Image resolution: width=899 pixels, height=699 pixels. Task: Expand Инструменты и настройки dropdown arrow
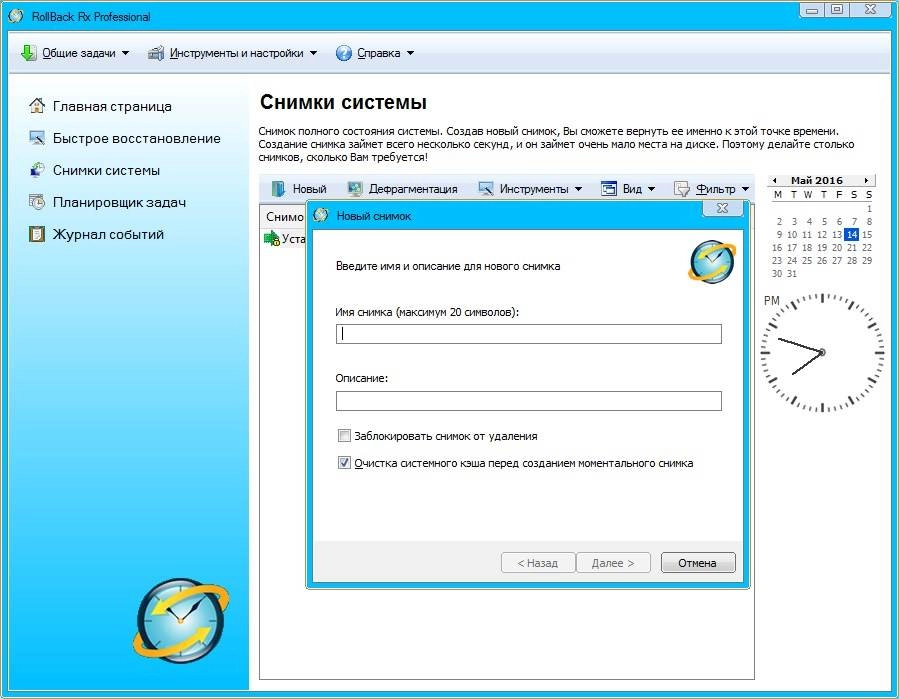coord(314,53)
